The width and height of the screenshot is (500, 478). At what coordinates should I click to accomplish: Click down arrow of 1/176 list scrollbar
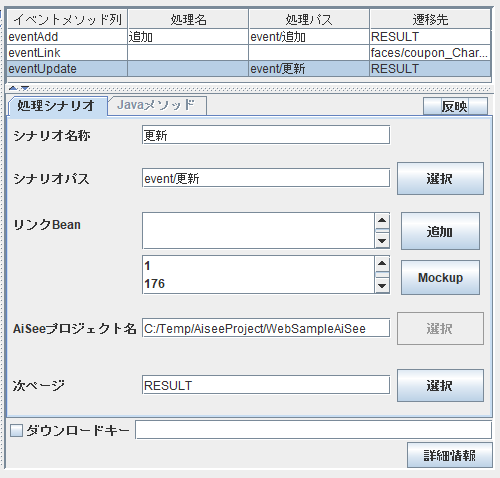382,286
